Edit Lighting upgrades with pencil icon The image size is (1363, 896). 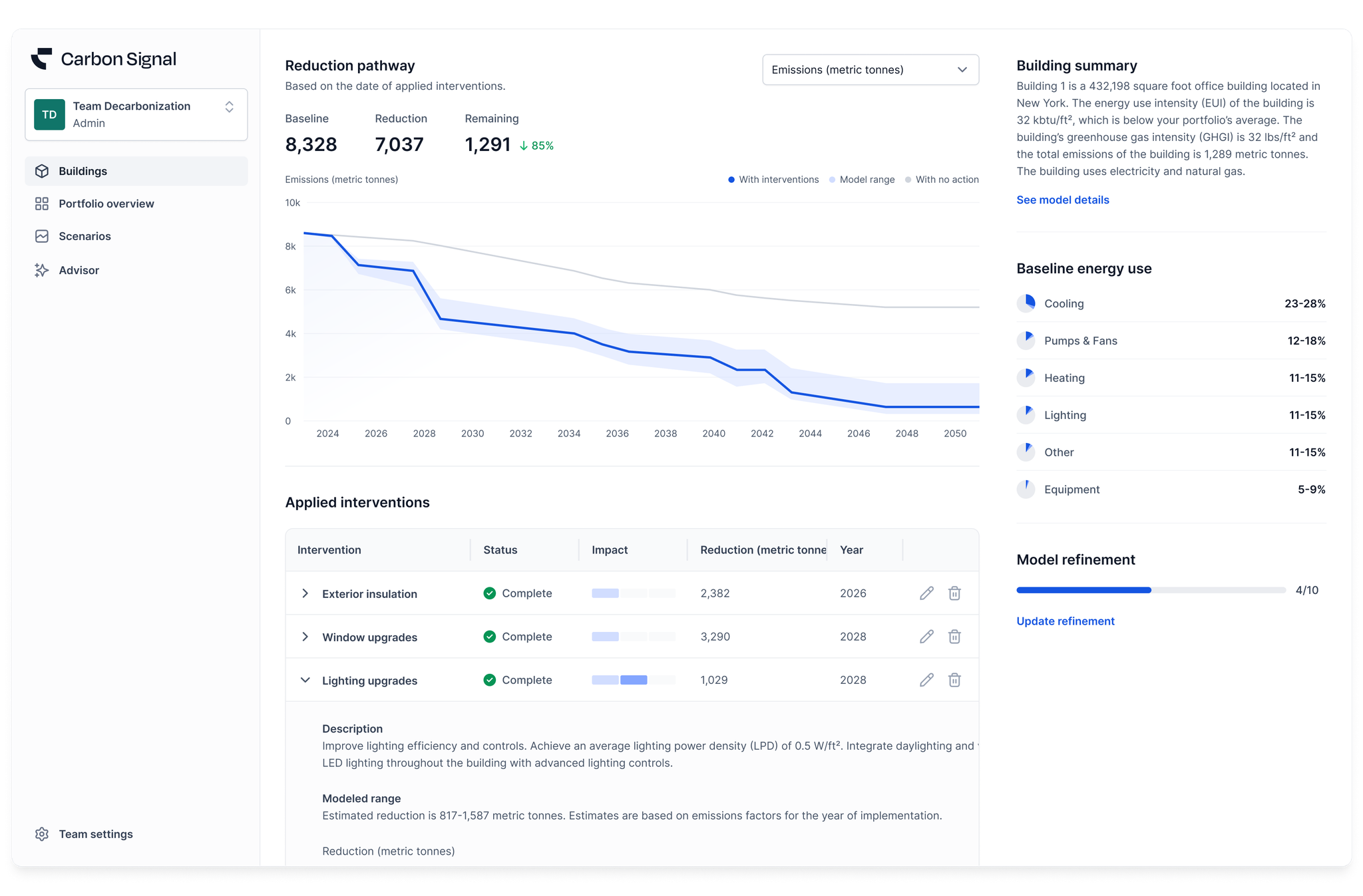coord(926,680)
